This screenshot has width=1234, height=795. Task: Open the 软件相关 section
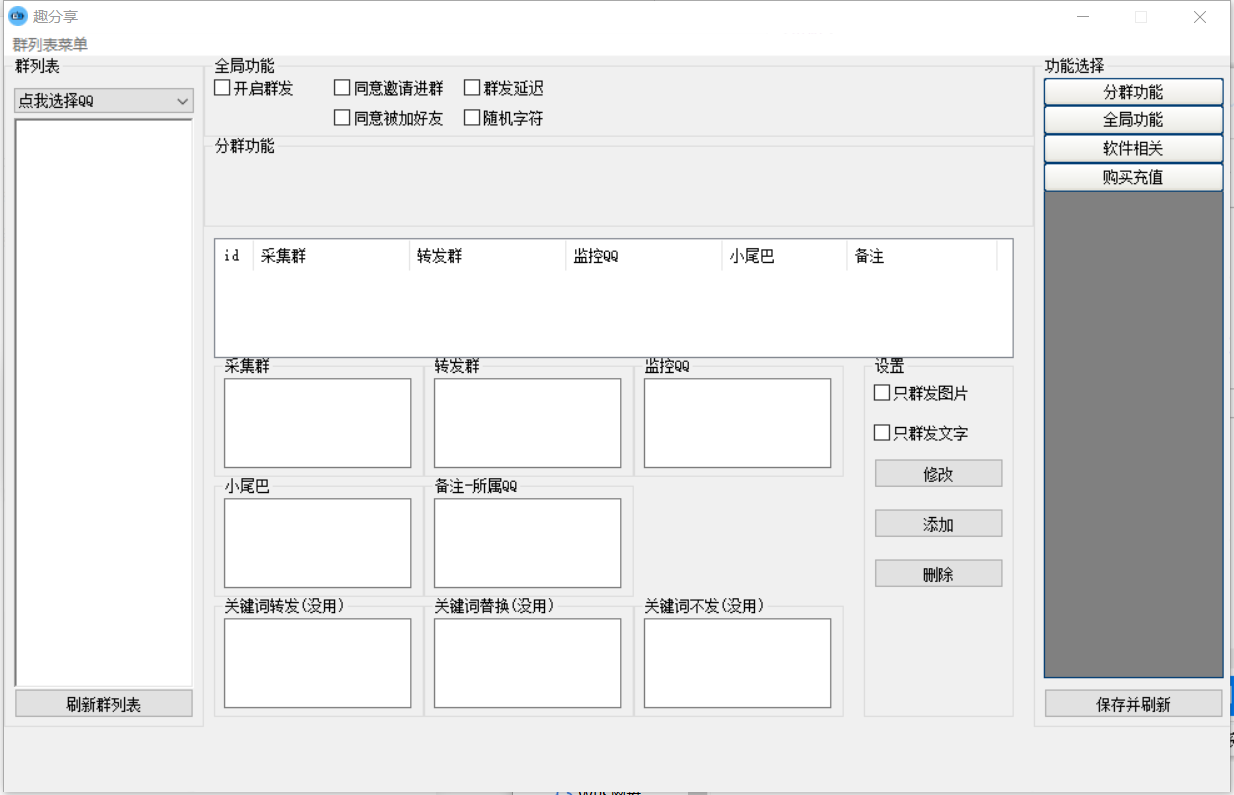click(x=1133, y=148)
